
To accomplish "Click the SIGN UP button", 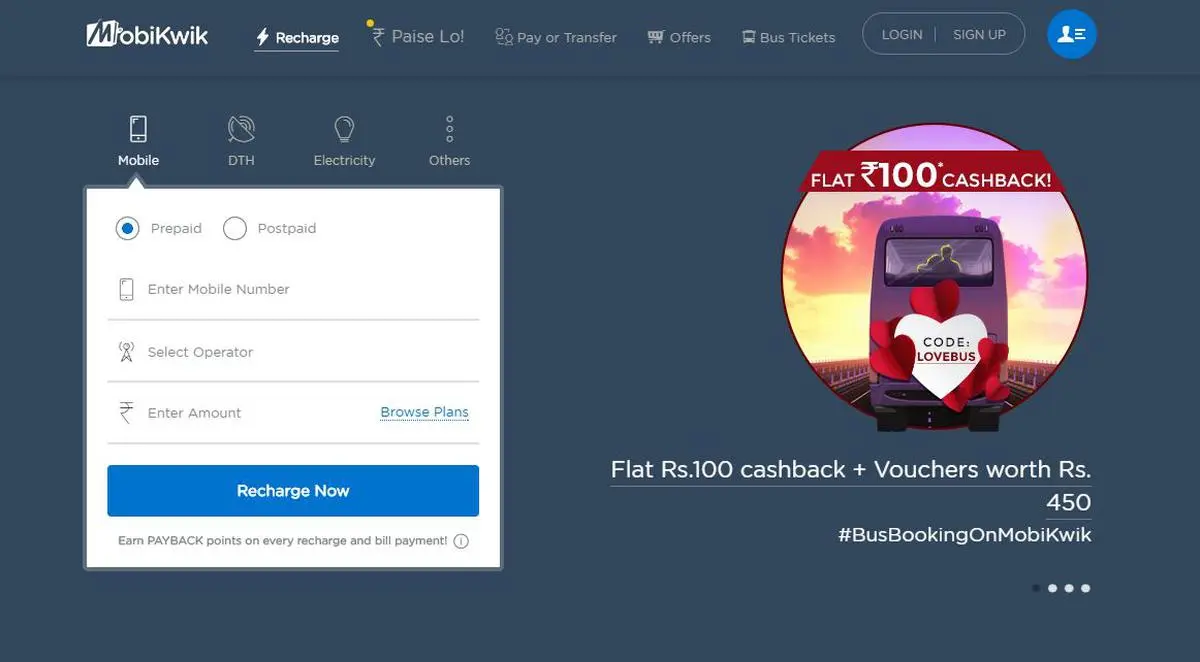I will coord(979,35).
